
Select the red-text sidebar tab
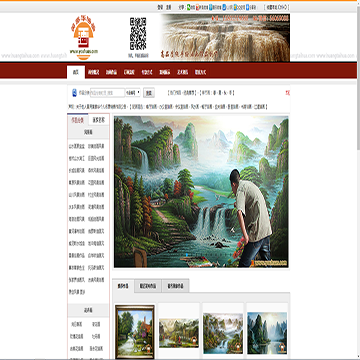click(x=78, y=120)
